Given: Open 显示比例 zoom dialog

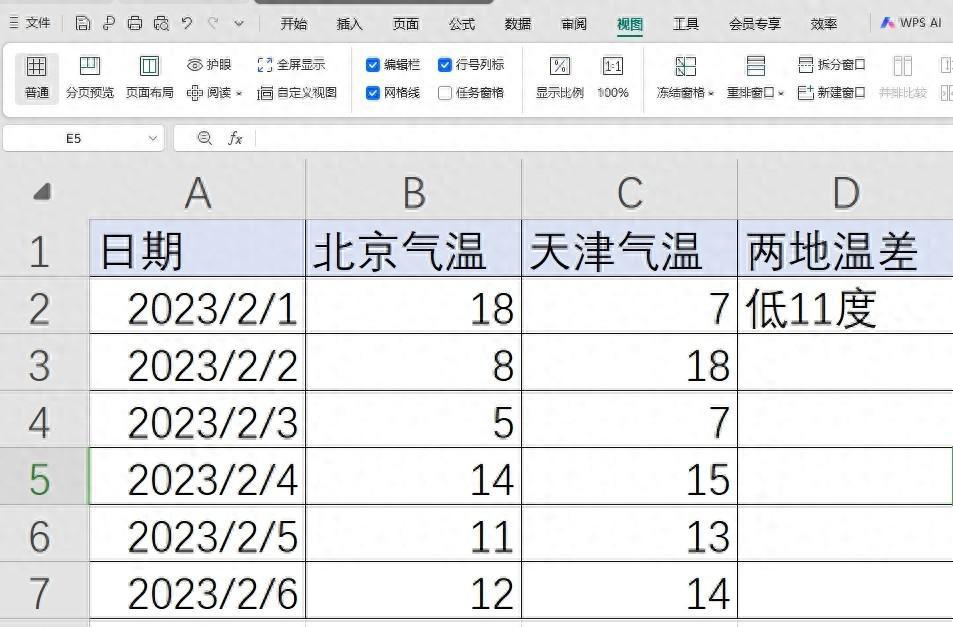Looking at the screenshot, I should click(560, 78).
